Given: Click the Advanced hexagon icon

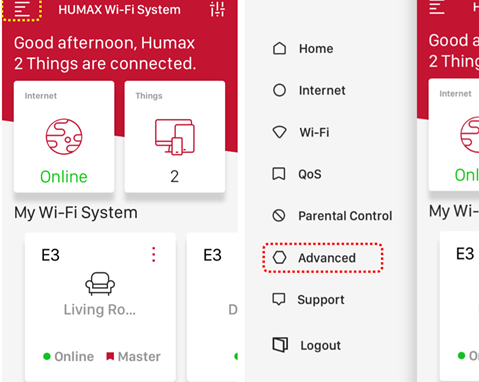Looking at the screenshot, I should point(279,258).
